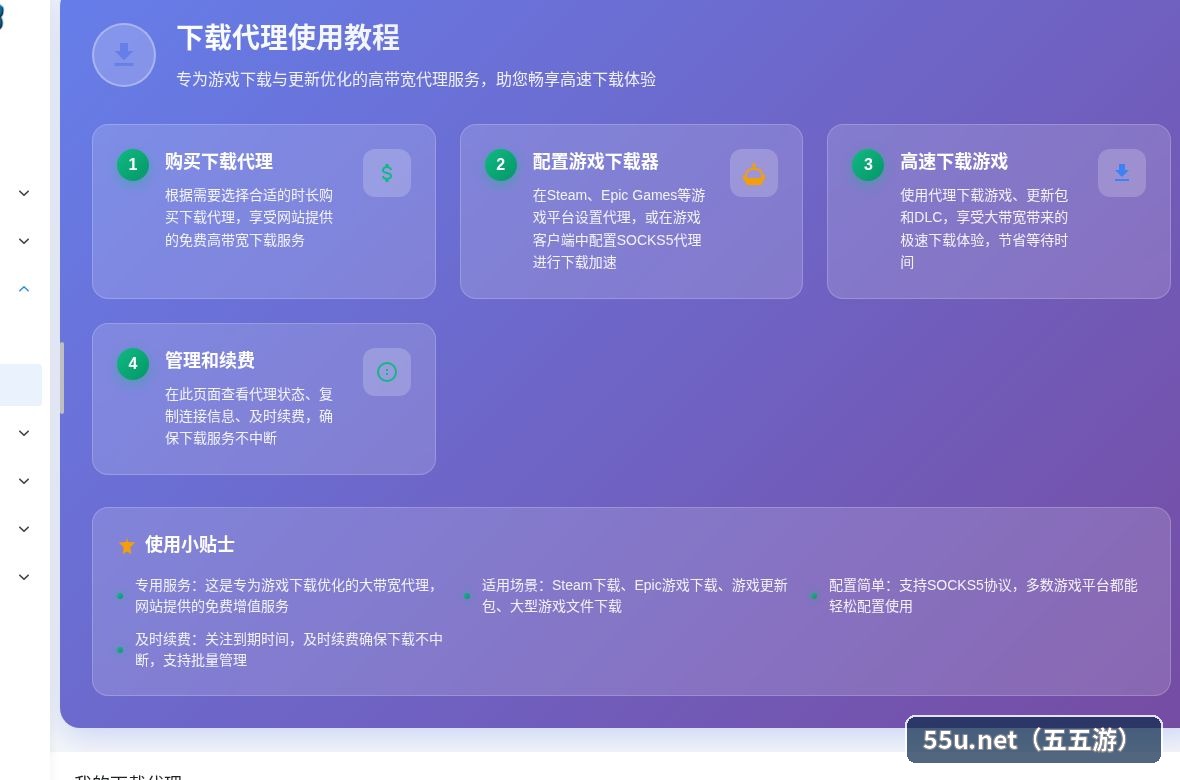The width and height of the screenshot is (1180, 780).
Task: Click the tip starting with 专用服务
Action: 285,596
